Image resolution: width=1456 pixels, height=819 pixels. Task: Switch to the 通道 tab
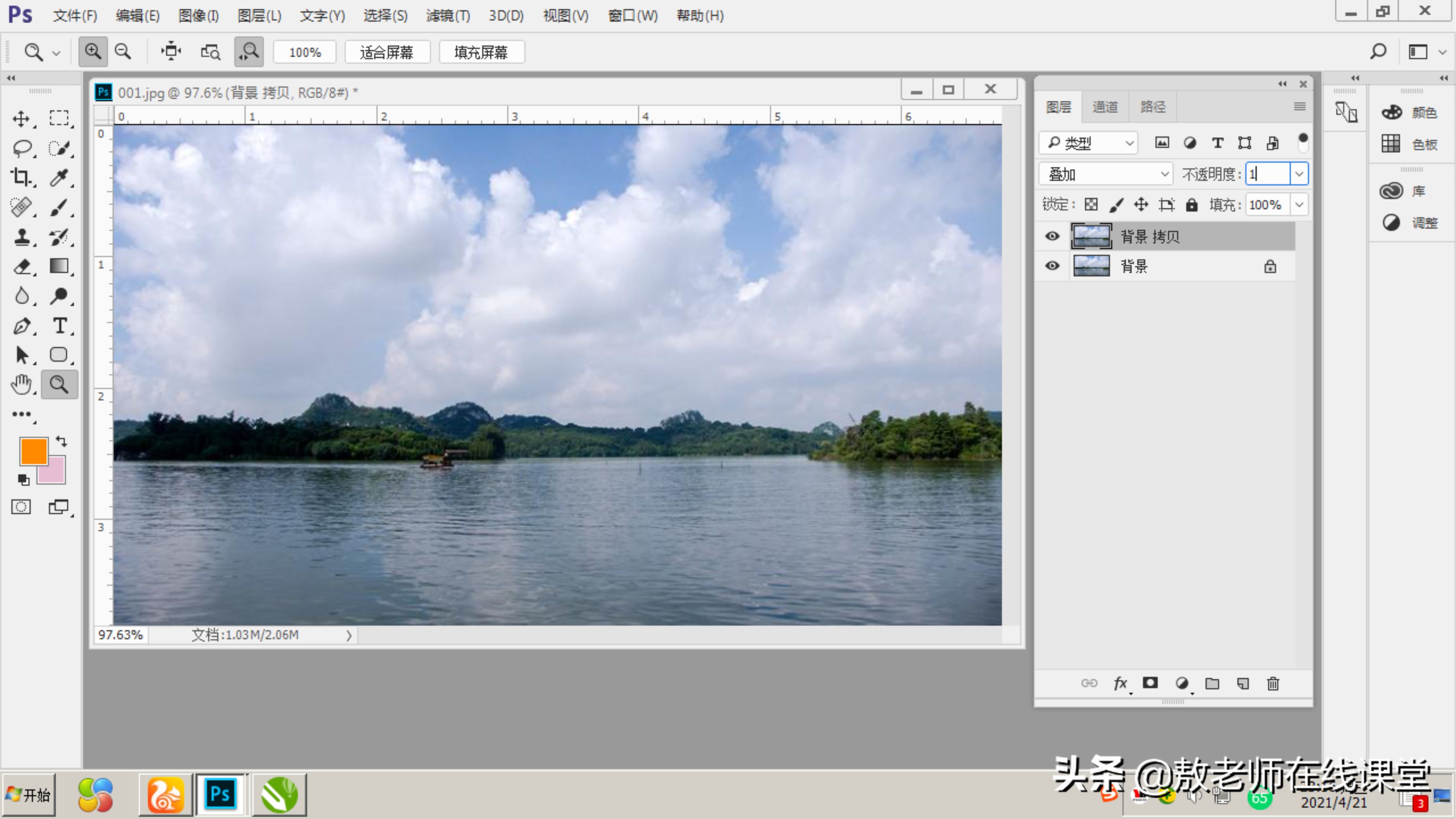[1105, 107]
